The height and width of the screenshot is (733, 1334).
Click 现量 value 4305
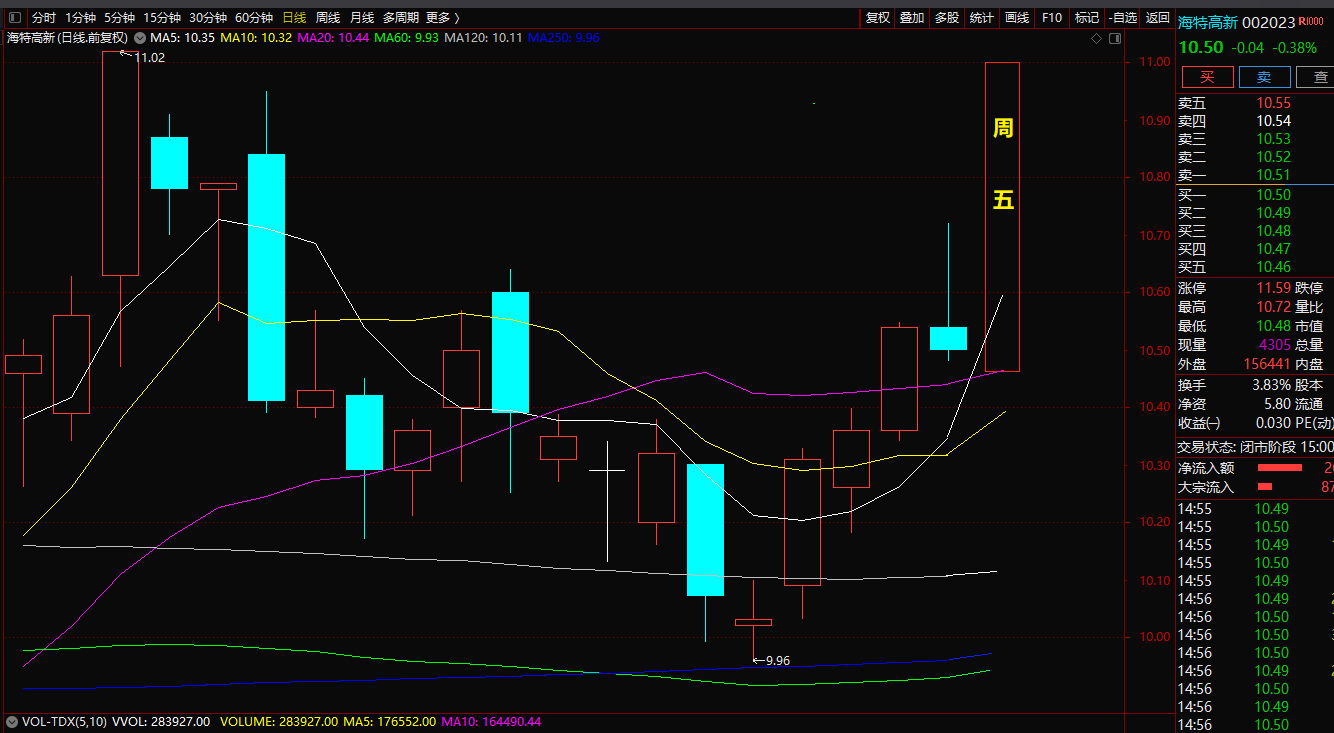pos(1274,345)
